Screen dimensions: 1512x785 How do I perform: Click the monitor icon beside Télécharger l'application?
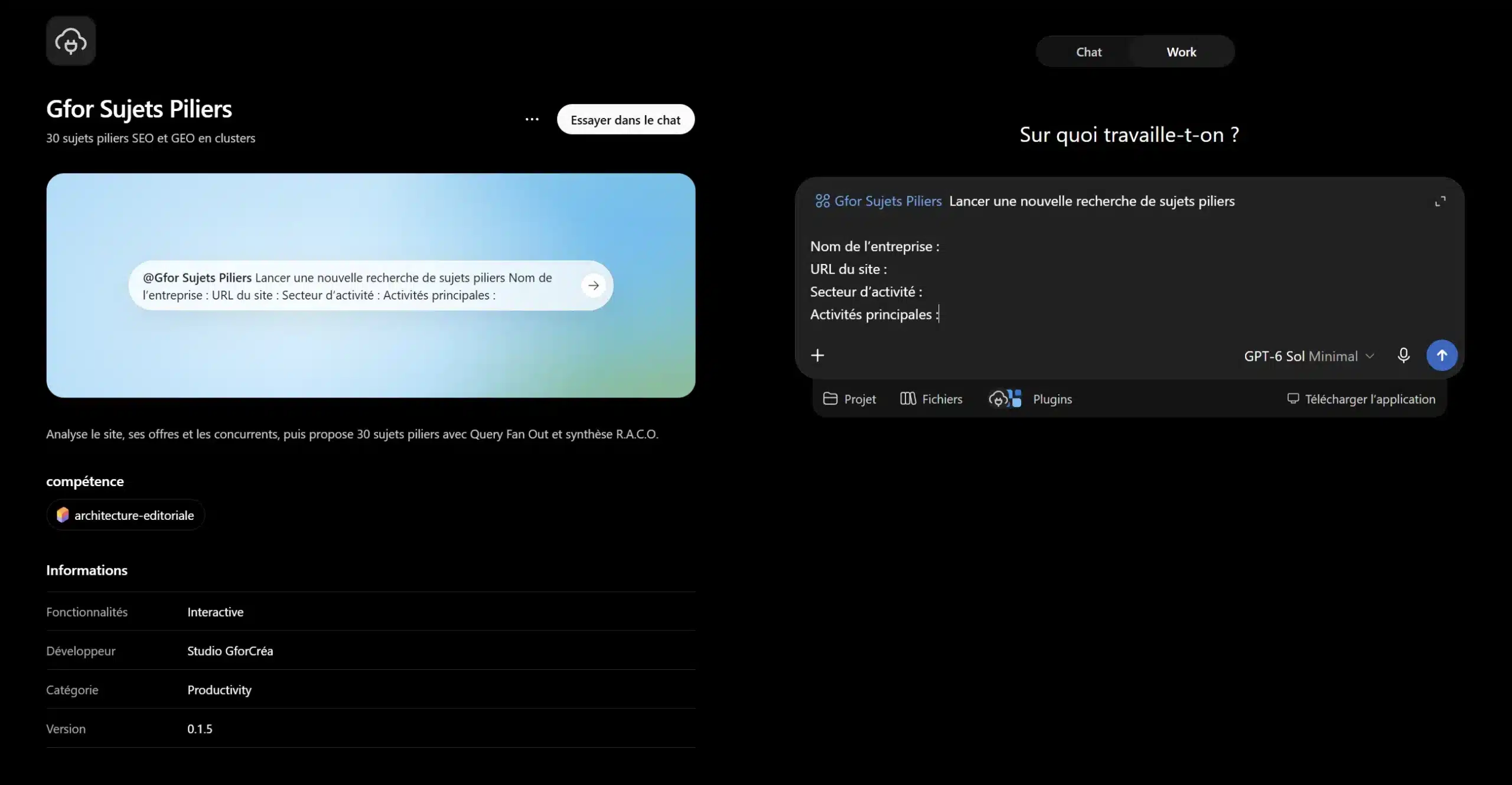click(x=1293, y=399)
